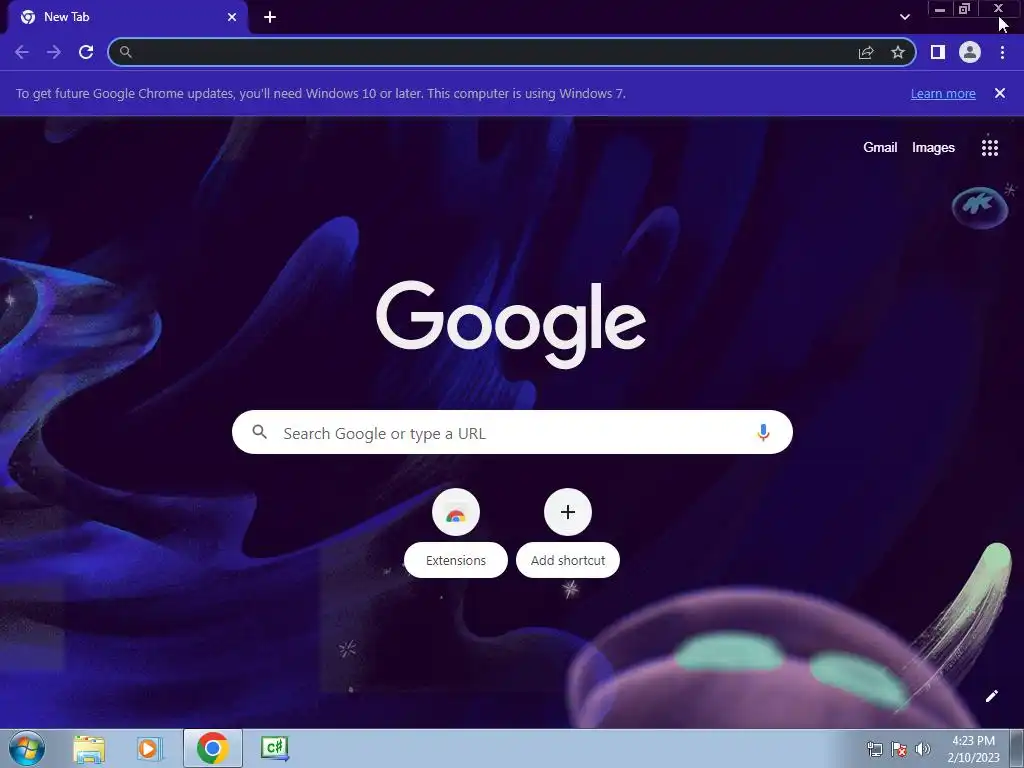
Task: Click the magnifier icon in Google search box
Action: 260,432
